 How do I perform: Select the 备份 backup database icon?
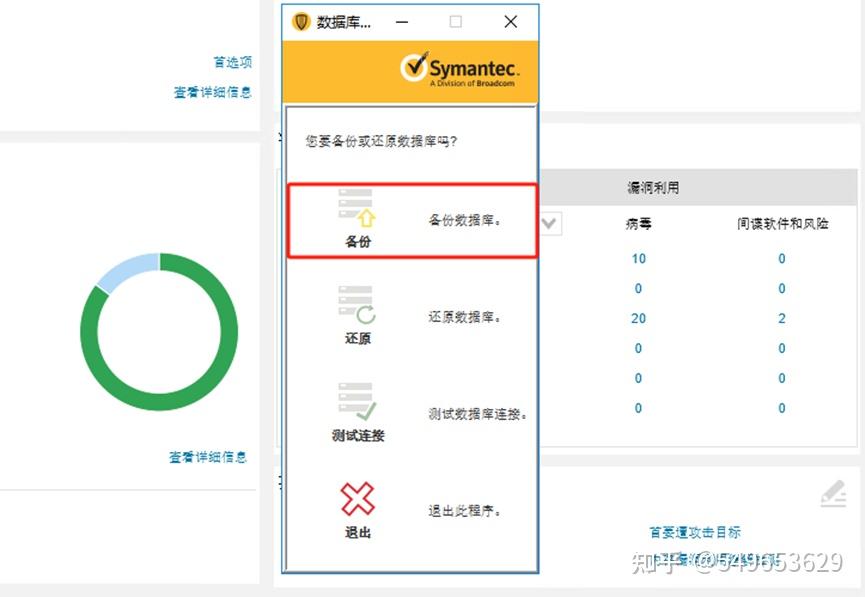click(x=358, y=210)
